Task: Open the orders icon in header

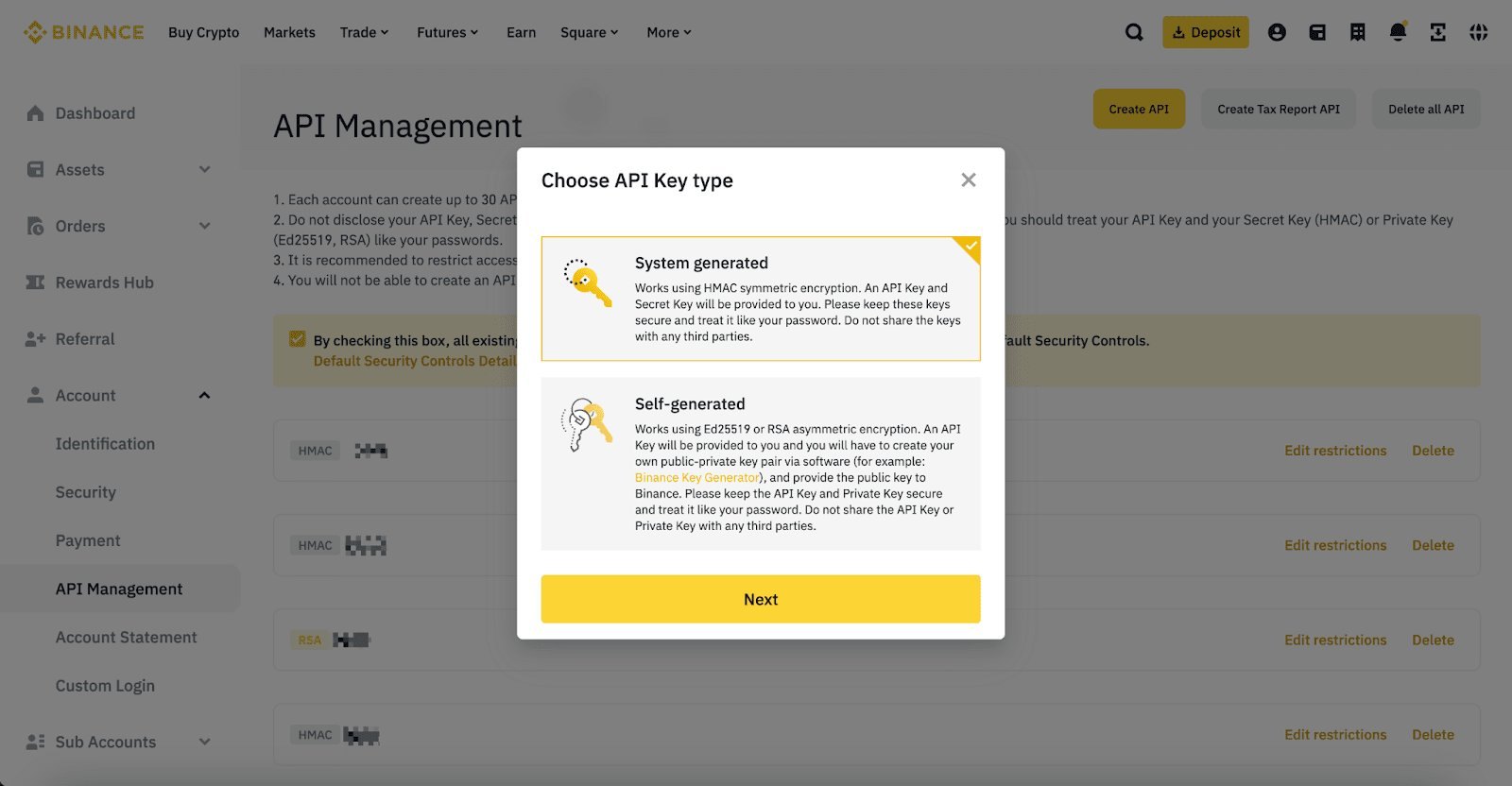Action: [x=1358, y=32]
